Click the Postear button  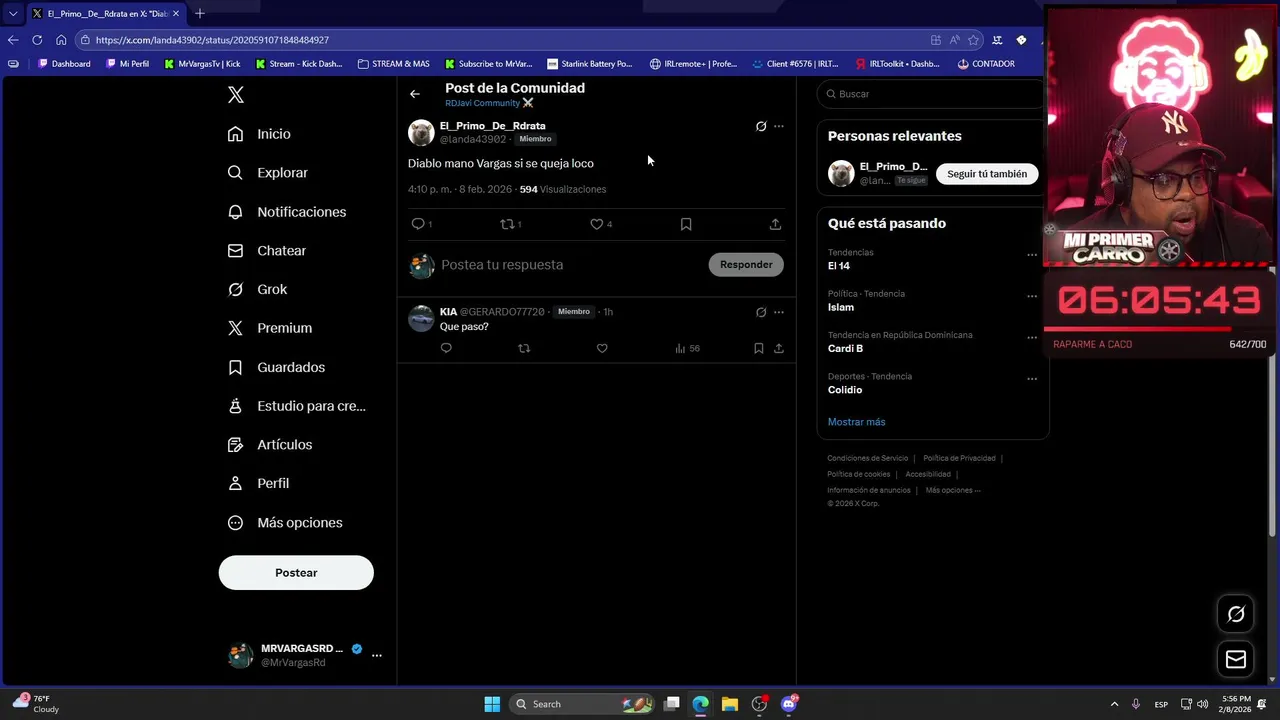pos(296,573)
